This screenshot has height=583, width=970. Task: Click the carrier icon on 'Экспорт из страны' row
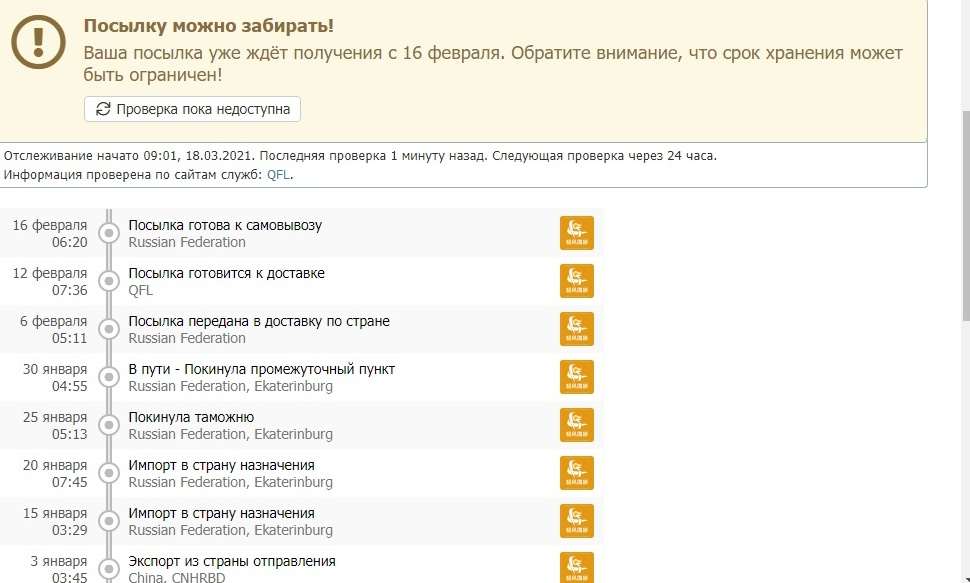coord(577,566)
